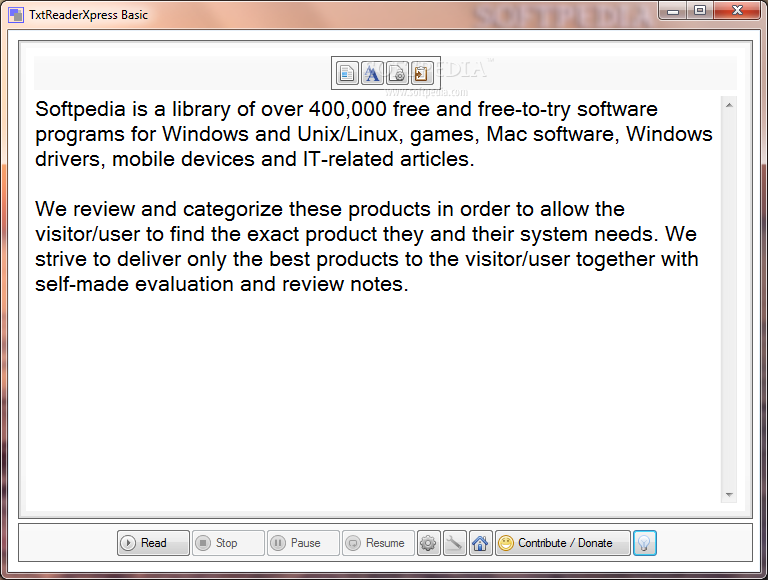Image resolution: width=768 pixels, height=580 pixels.
Task: Click the open text document icon
Action: tap(347, 73)
